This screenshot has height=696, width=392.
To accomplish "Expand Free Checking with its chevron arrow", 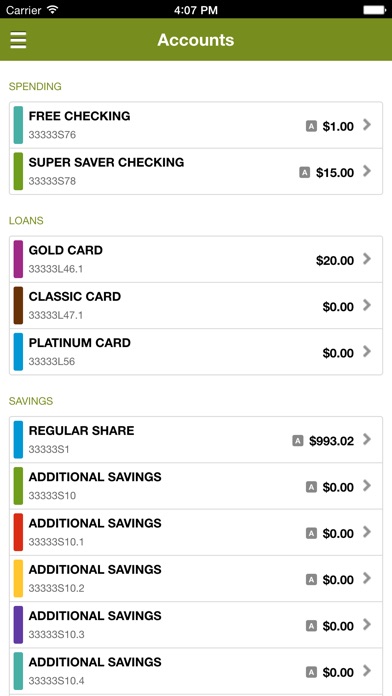I will click(367, 125).
